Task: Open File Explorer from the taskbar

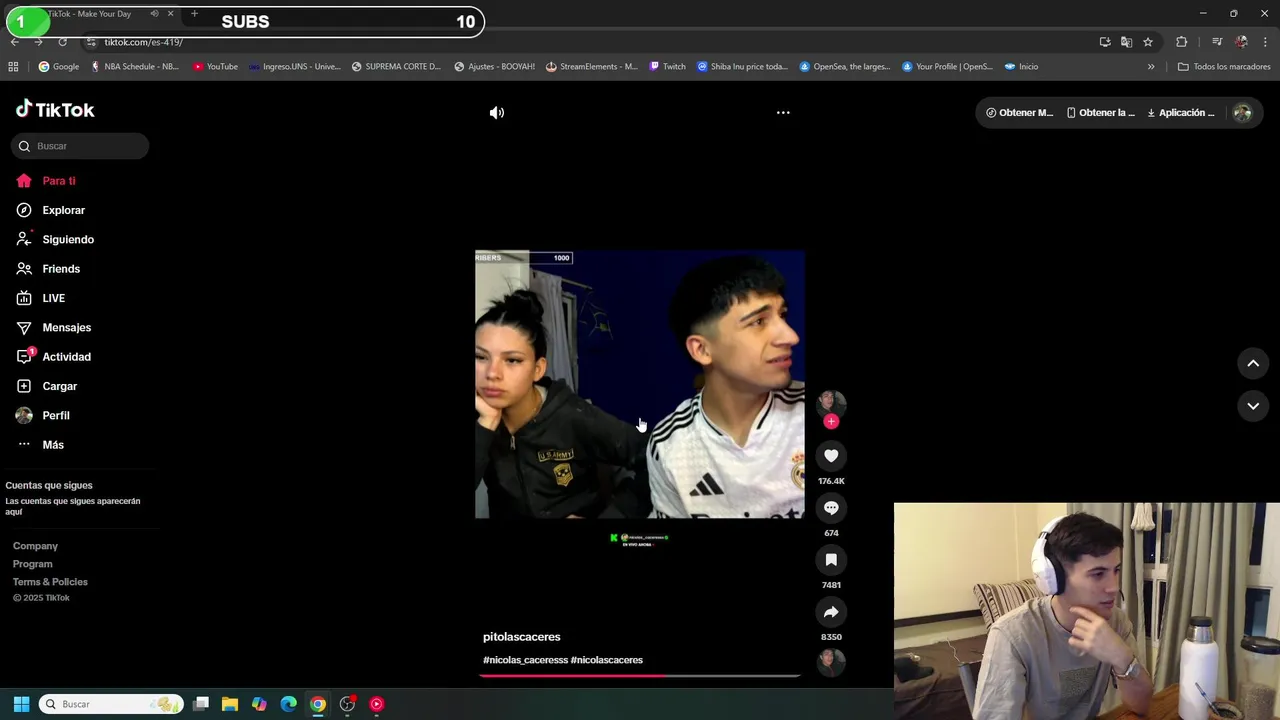Action: point(229,704)
